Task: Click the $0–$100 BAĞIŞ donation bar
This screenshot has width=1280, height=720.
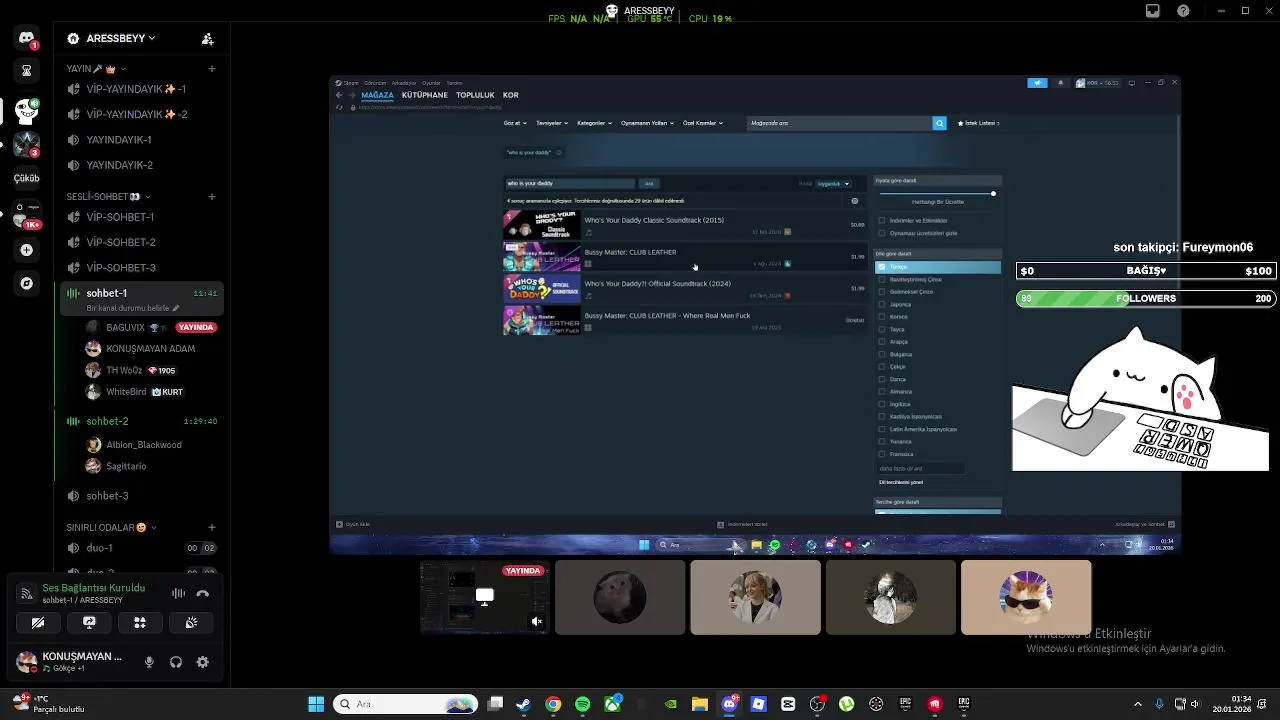Action: click(x=1146, y=271)
